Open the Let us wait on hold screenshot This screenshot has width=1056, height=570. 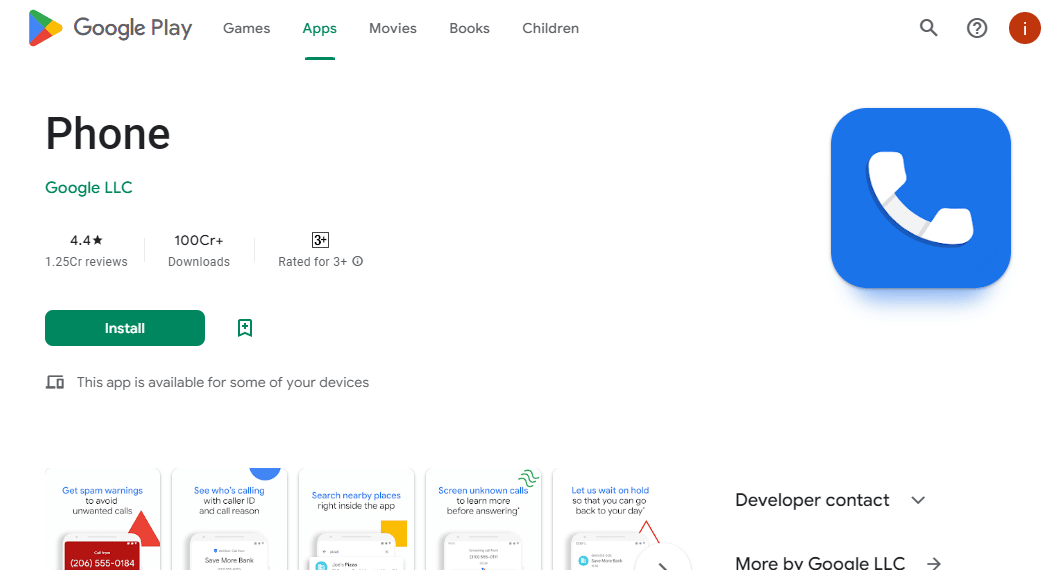coord(610,519)
